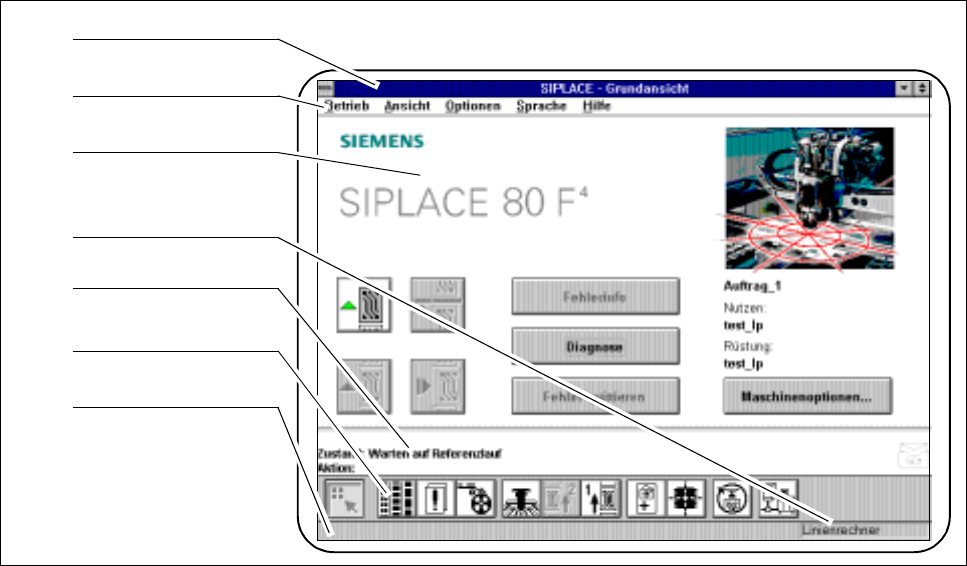
Task: Select the placement nozzle head icon
Action: [522, 498]
